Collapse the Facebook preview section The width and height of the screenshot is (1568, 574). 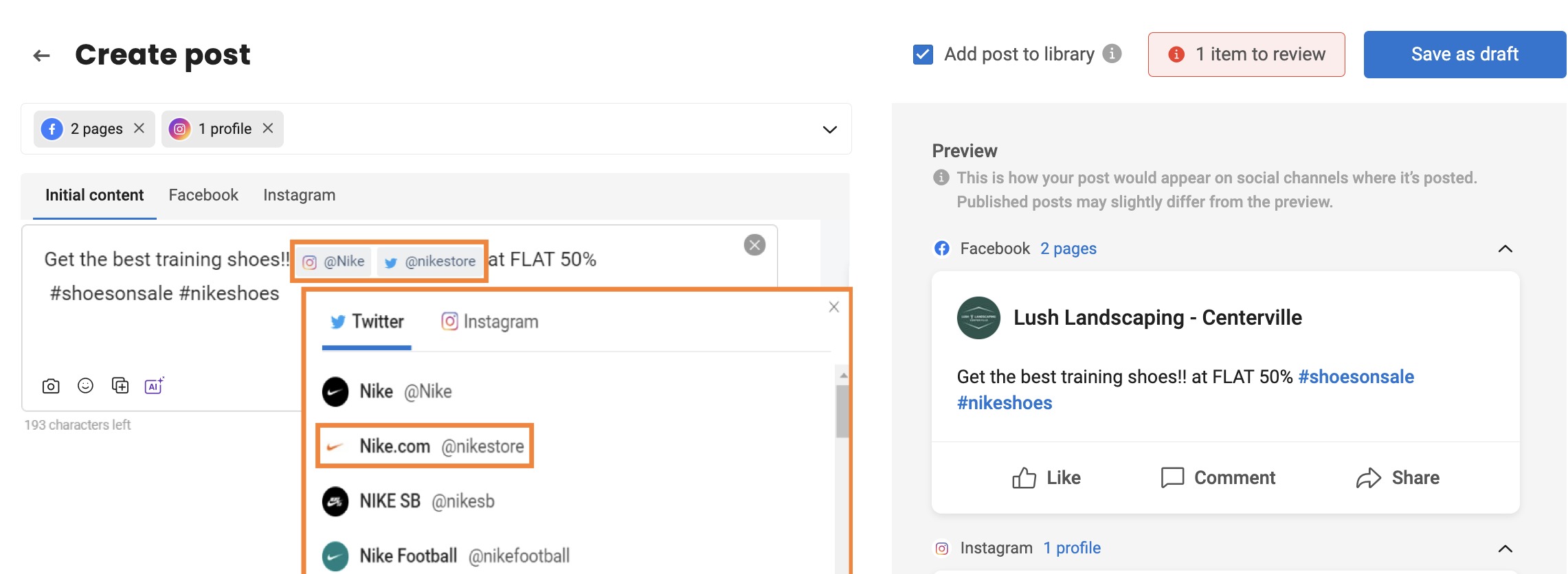coord(1505,249)
